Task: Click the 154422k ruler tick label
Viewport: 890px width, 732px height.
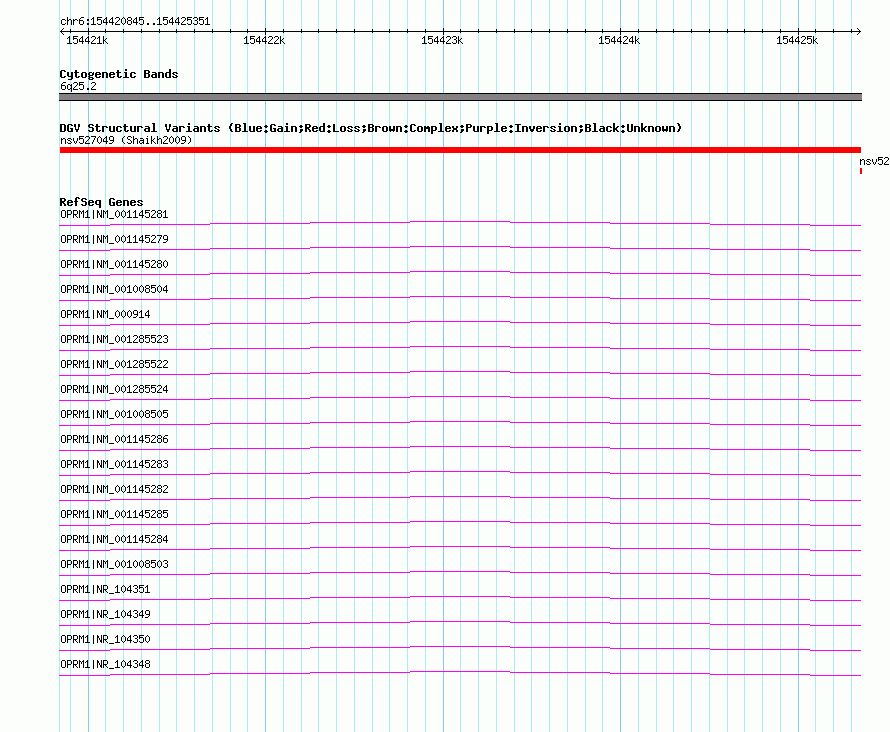Action: tap(264, 40)
